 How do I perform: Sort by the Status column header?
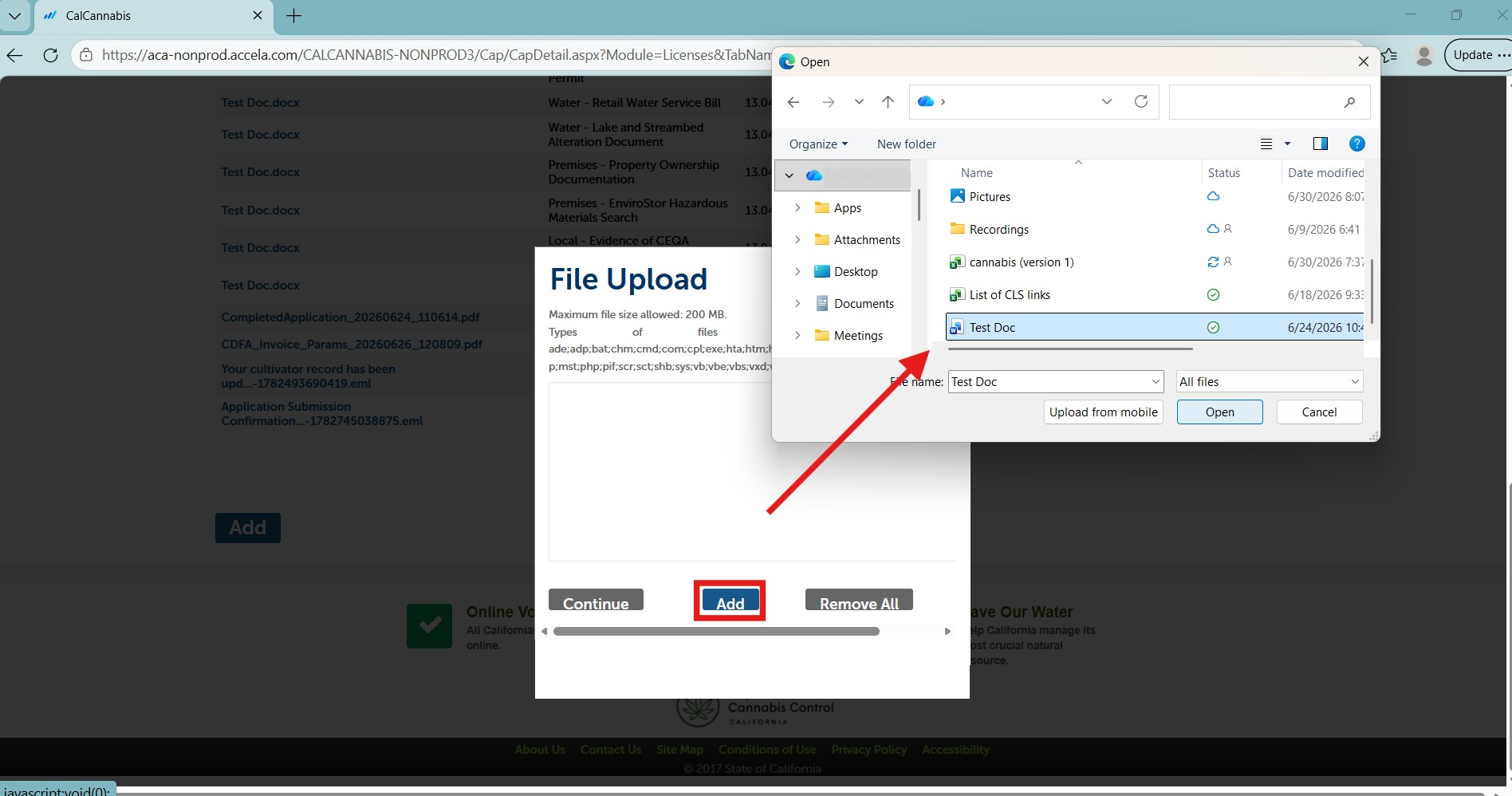coord(1223,173)
